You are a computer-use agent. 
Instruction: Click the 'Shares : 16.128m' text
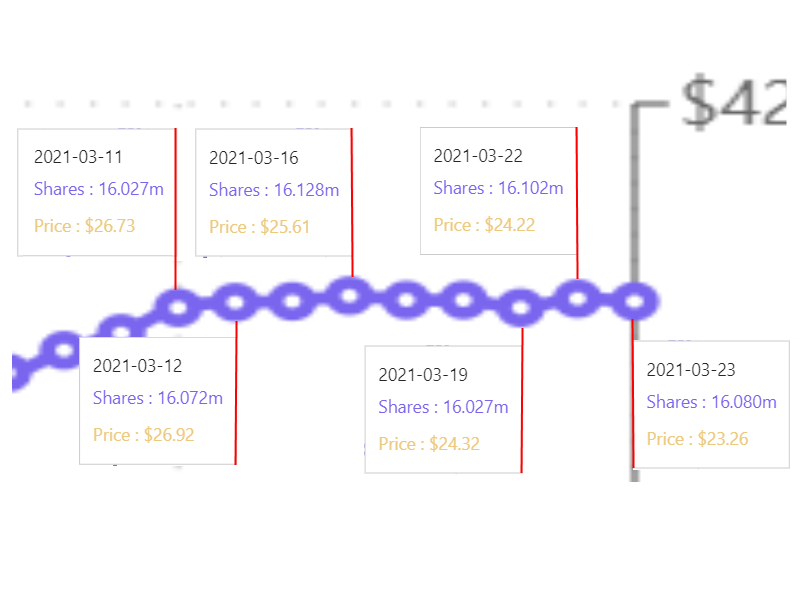(274, 190)
